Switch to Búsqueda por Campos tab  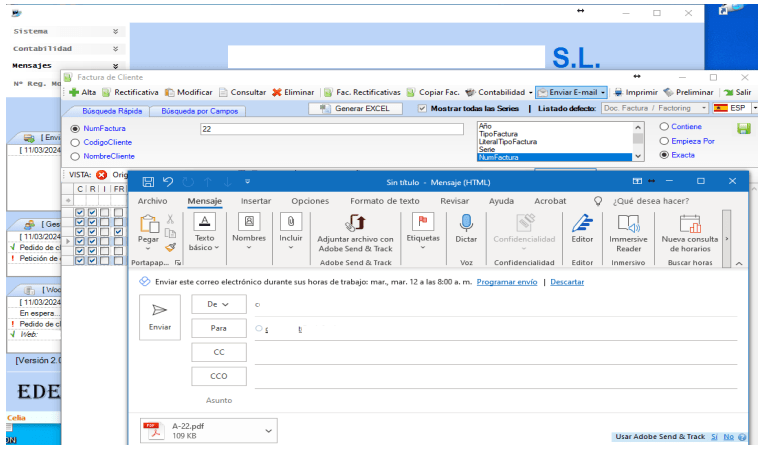pyautogui.click(x=200, y=111)
